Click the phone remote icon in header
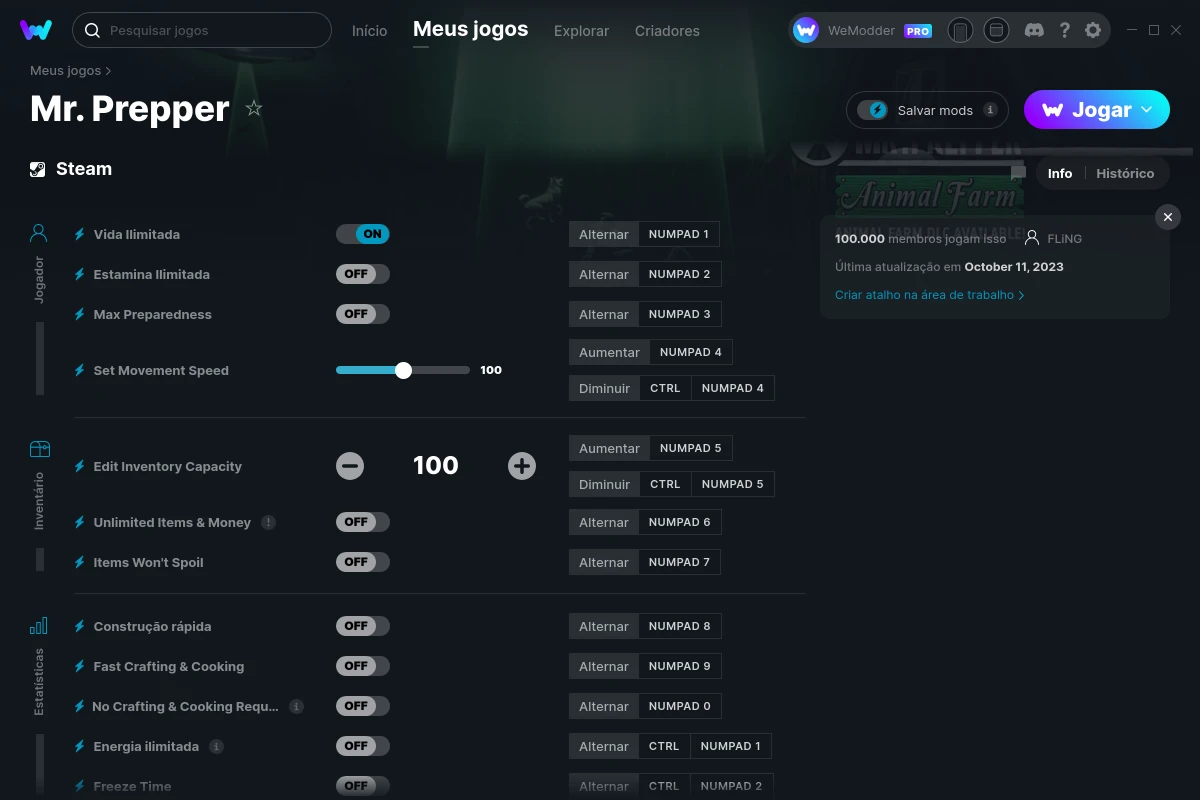The height and width of the screenshot is (800, 1200). [960, 30]
